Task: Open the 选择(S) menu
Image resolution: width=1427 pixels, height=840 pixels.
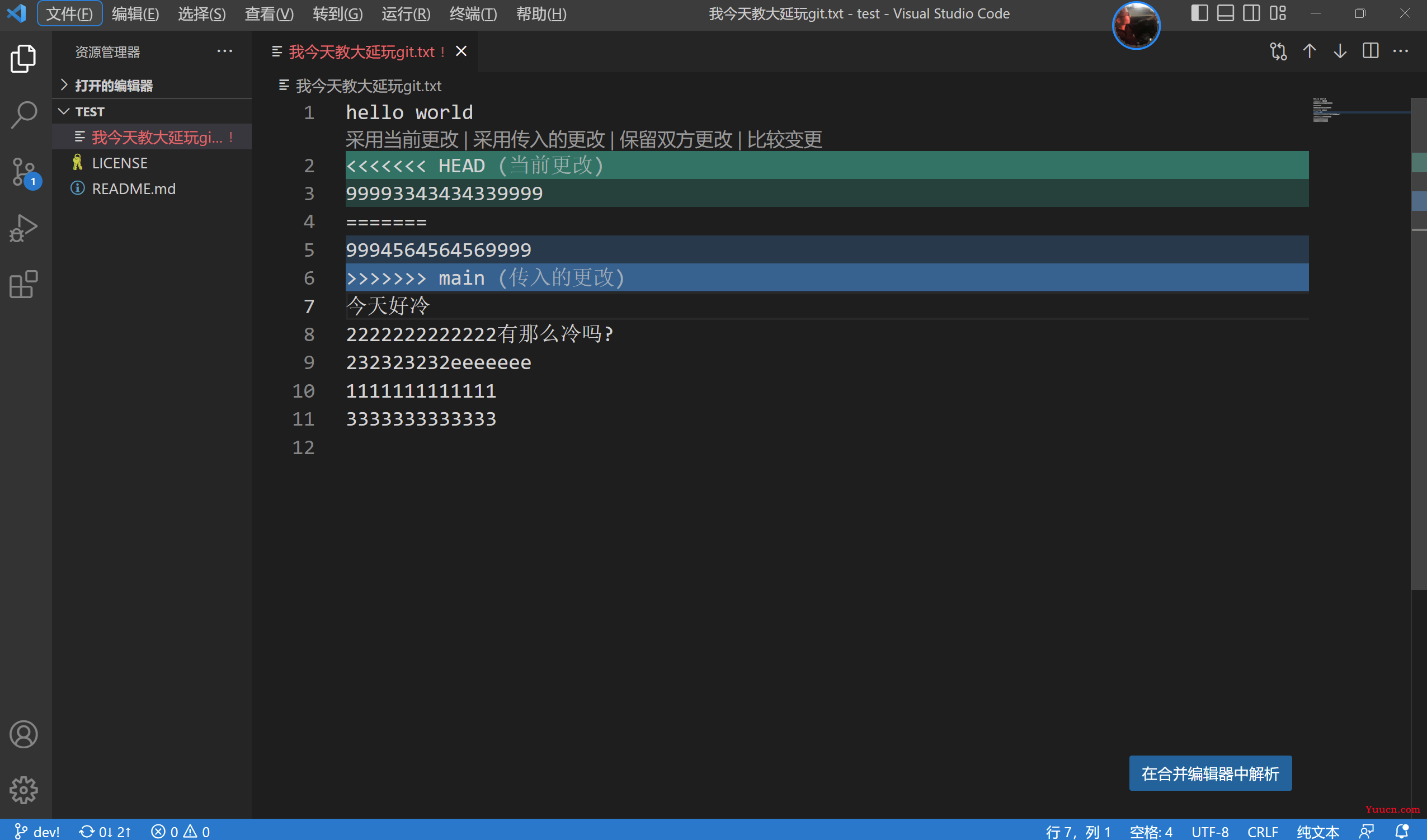Action: point(201,13)
